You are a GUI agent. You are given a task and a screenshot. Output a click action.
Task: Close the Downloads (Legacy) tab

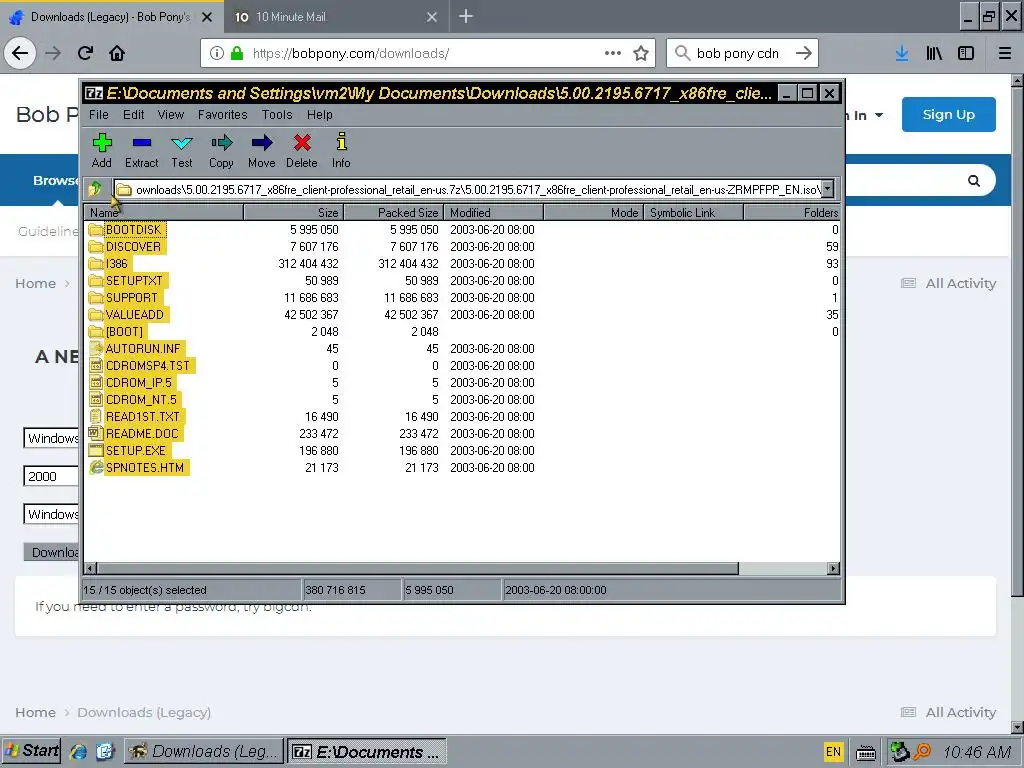click(x=207, y=17)
